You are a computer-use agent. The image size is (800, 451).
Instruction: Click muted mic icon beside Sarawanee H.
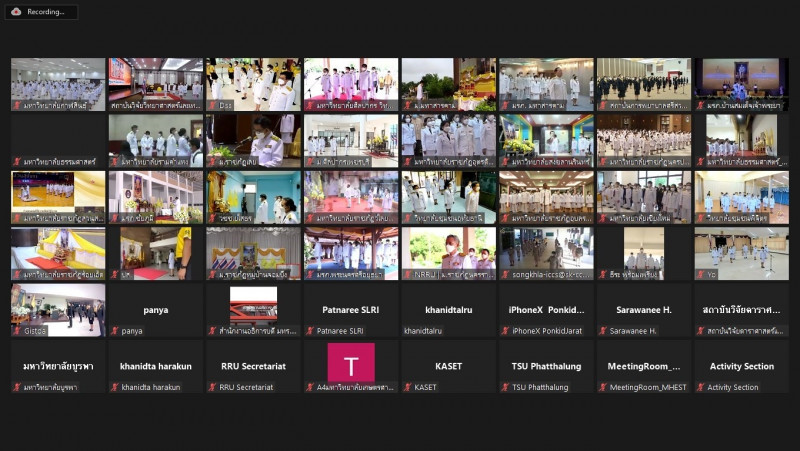click(x=602, y=330)
